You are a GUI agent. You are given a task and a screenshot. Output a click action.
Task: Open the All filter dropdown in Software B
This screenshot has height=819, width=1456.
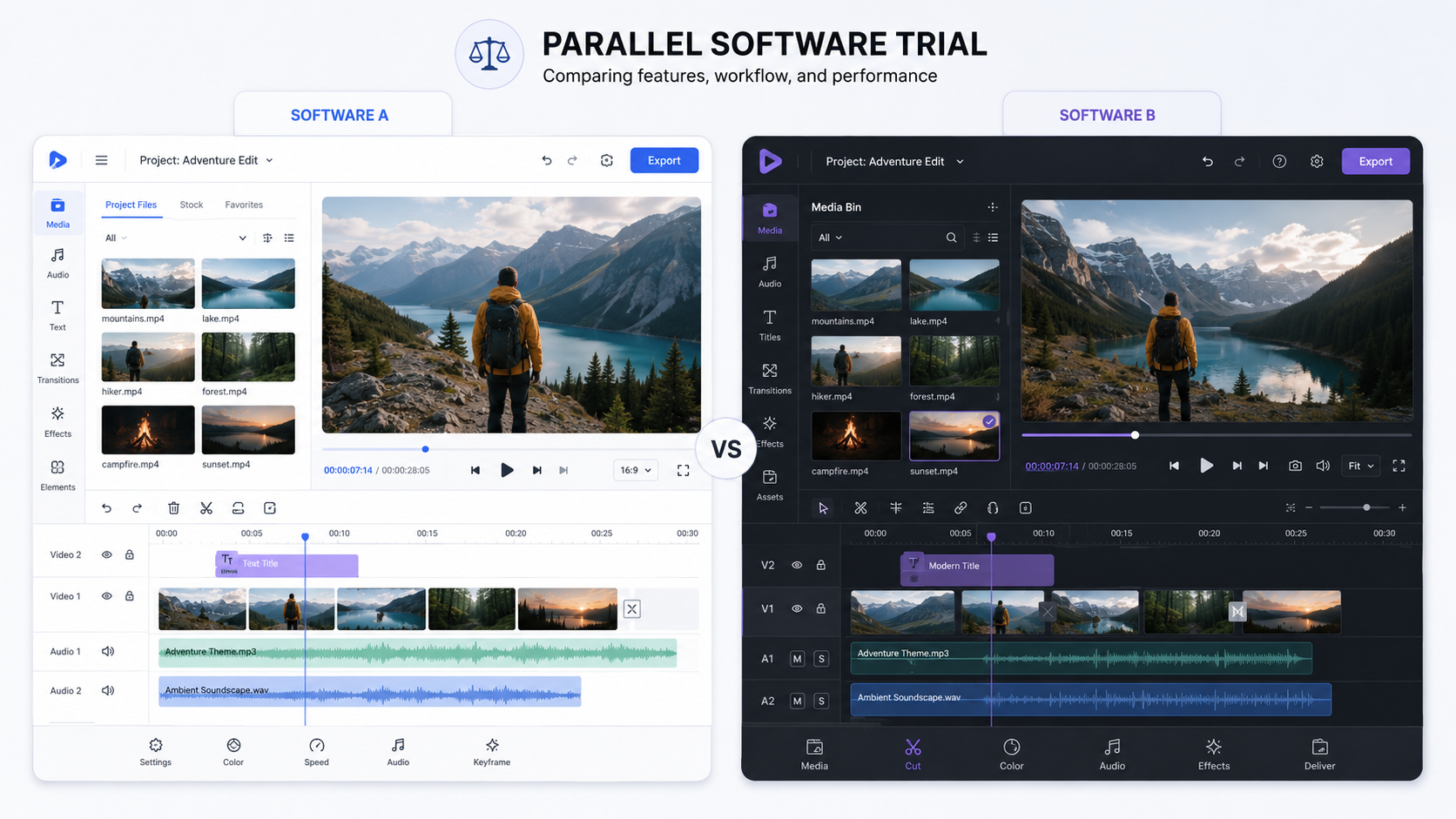click(831, 238)
